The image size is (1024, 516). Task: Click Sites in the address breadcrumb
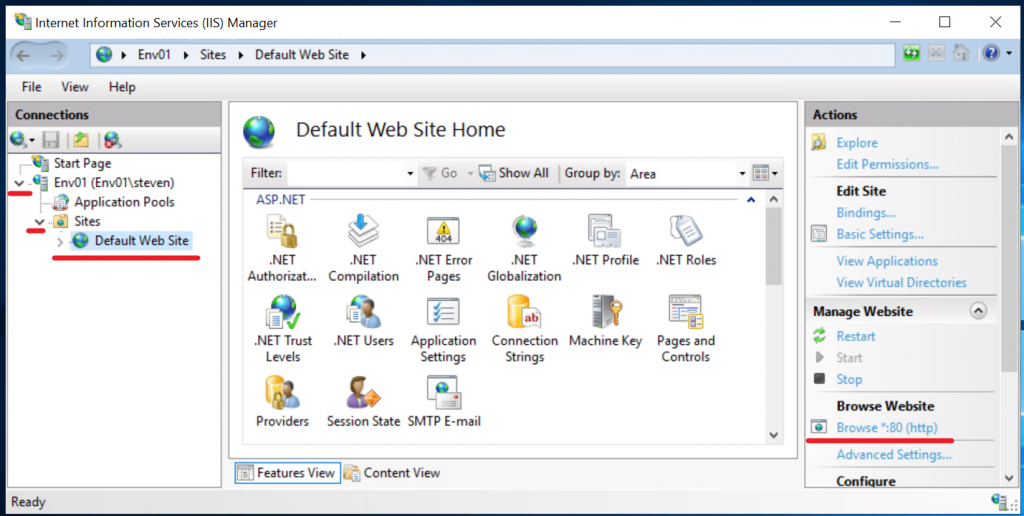pyautogui.click(x=213, y=55)
